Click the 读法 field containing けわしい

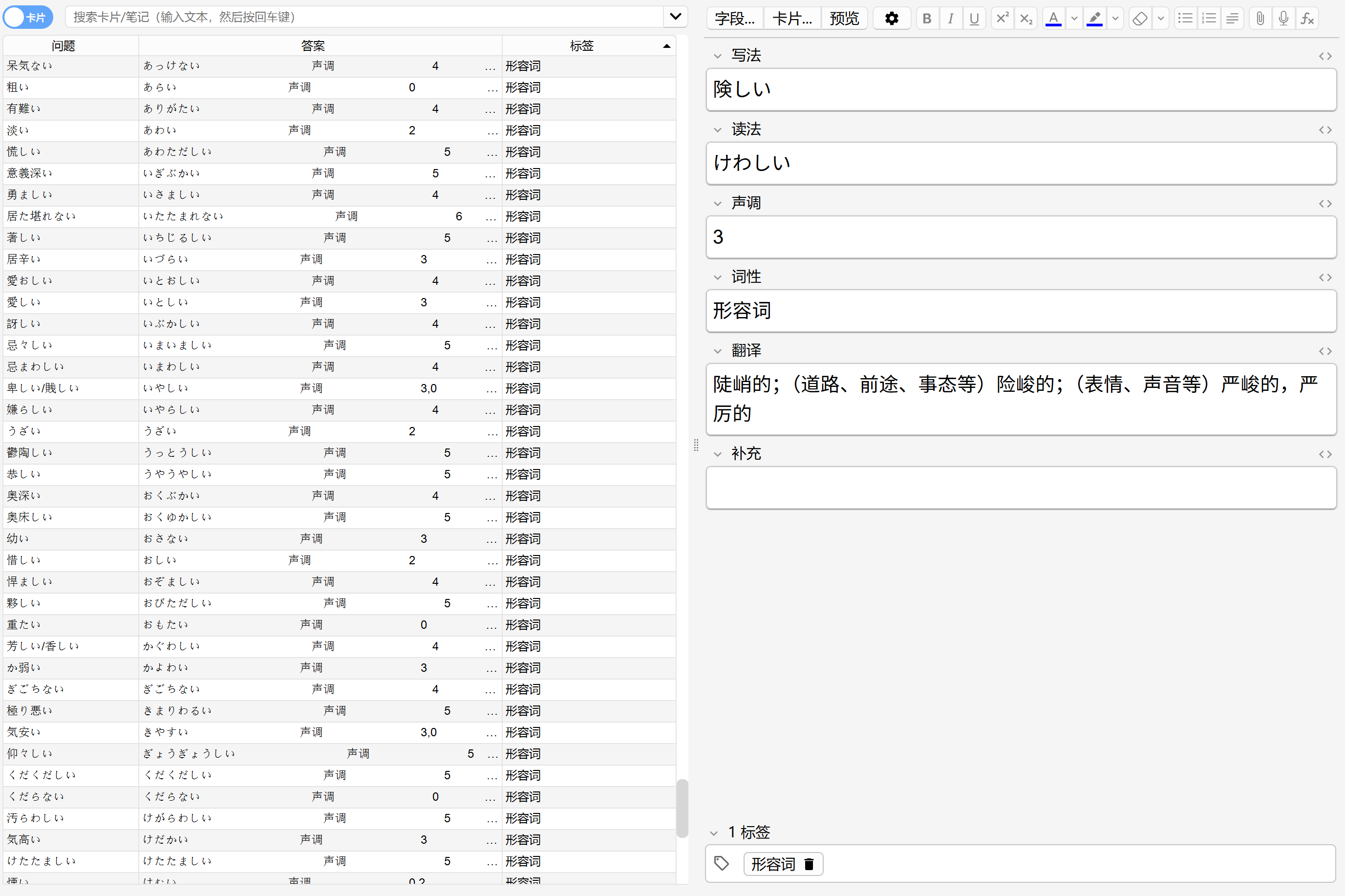click(x=1021, y=163)
